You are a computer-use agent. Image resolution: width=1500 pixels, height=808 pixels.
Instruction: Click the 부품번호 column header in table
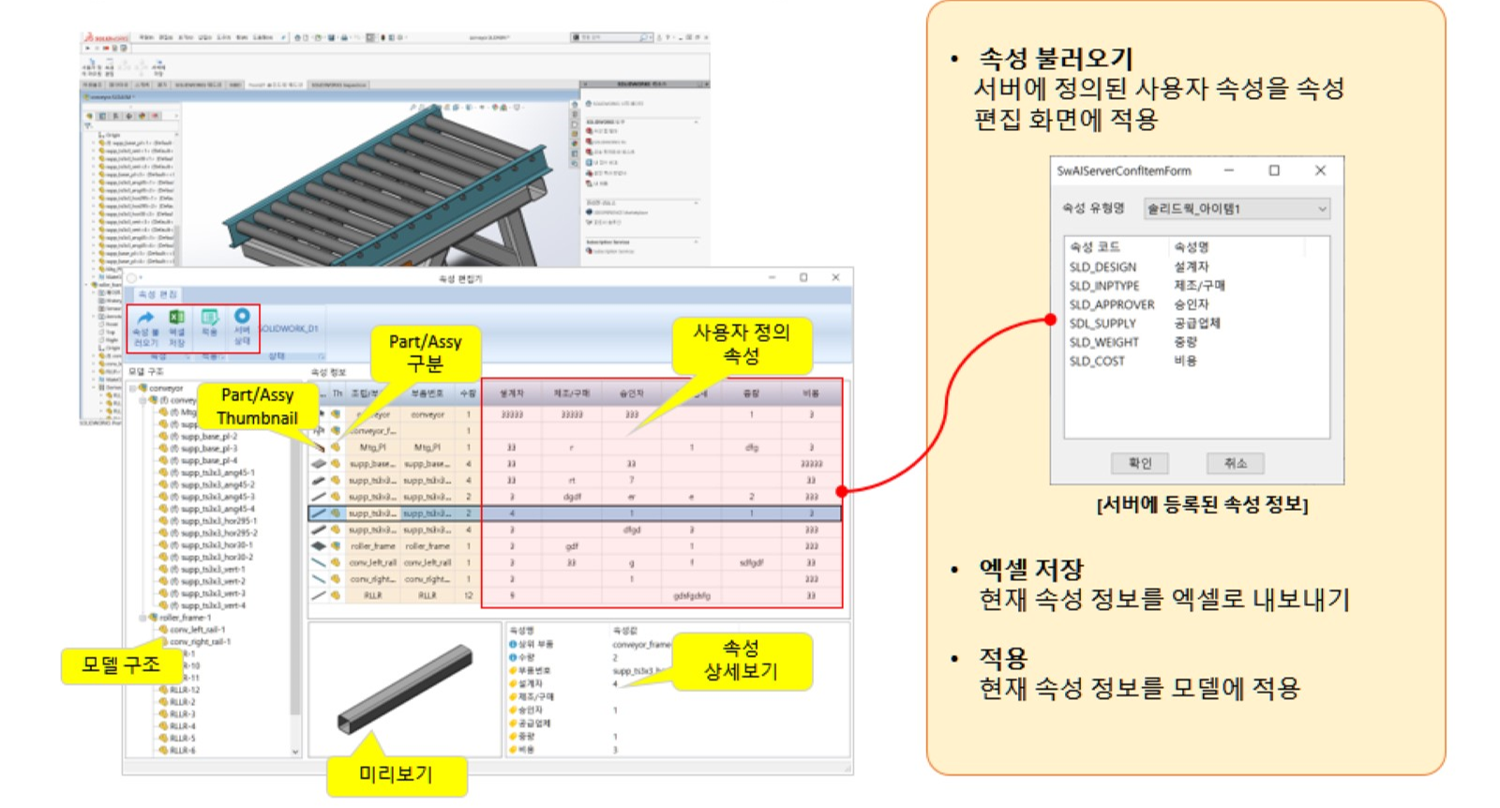427,393
